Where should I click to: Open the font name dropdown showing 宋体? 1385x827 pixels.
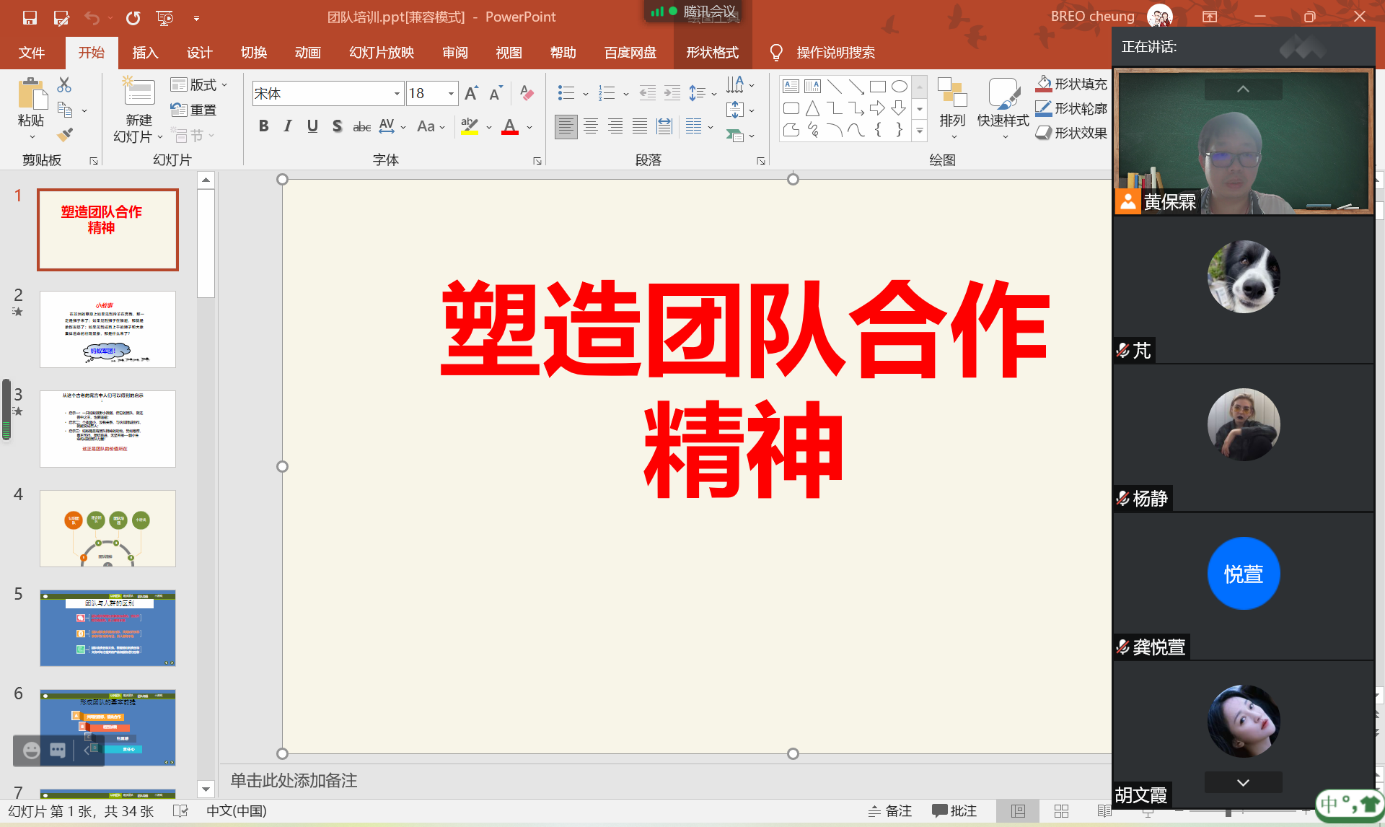click(397, 94)
